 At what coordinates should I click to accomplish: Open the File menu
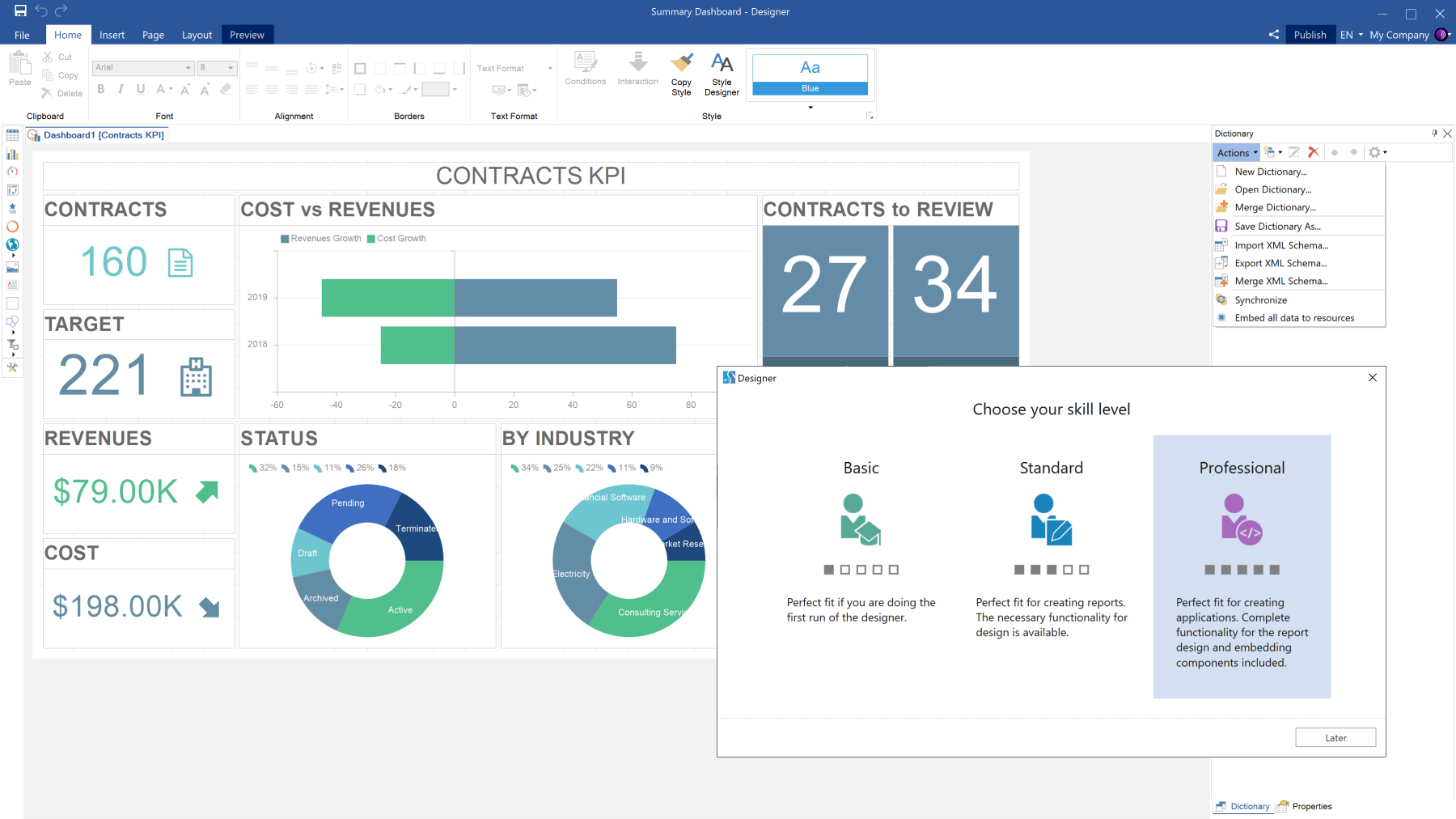click(22, 35)
